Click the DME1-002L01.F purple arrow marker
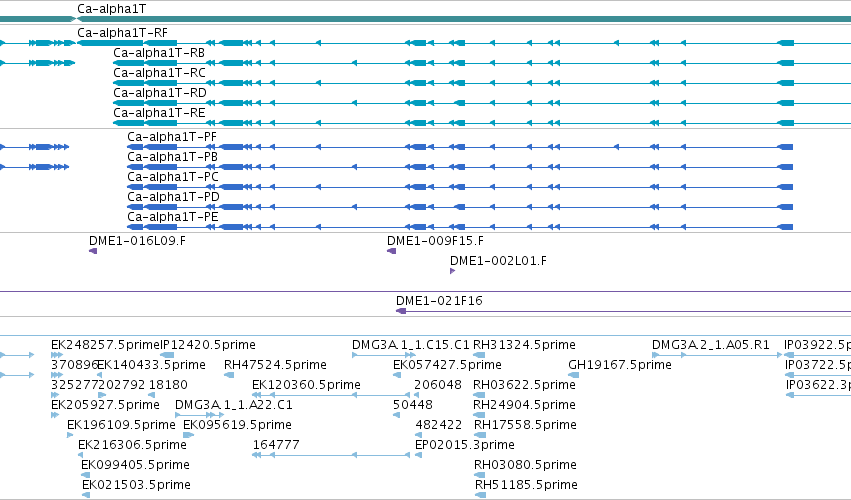Viewport: 851px width, 500px height. (x=453, y=271)
